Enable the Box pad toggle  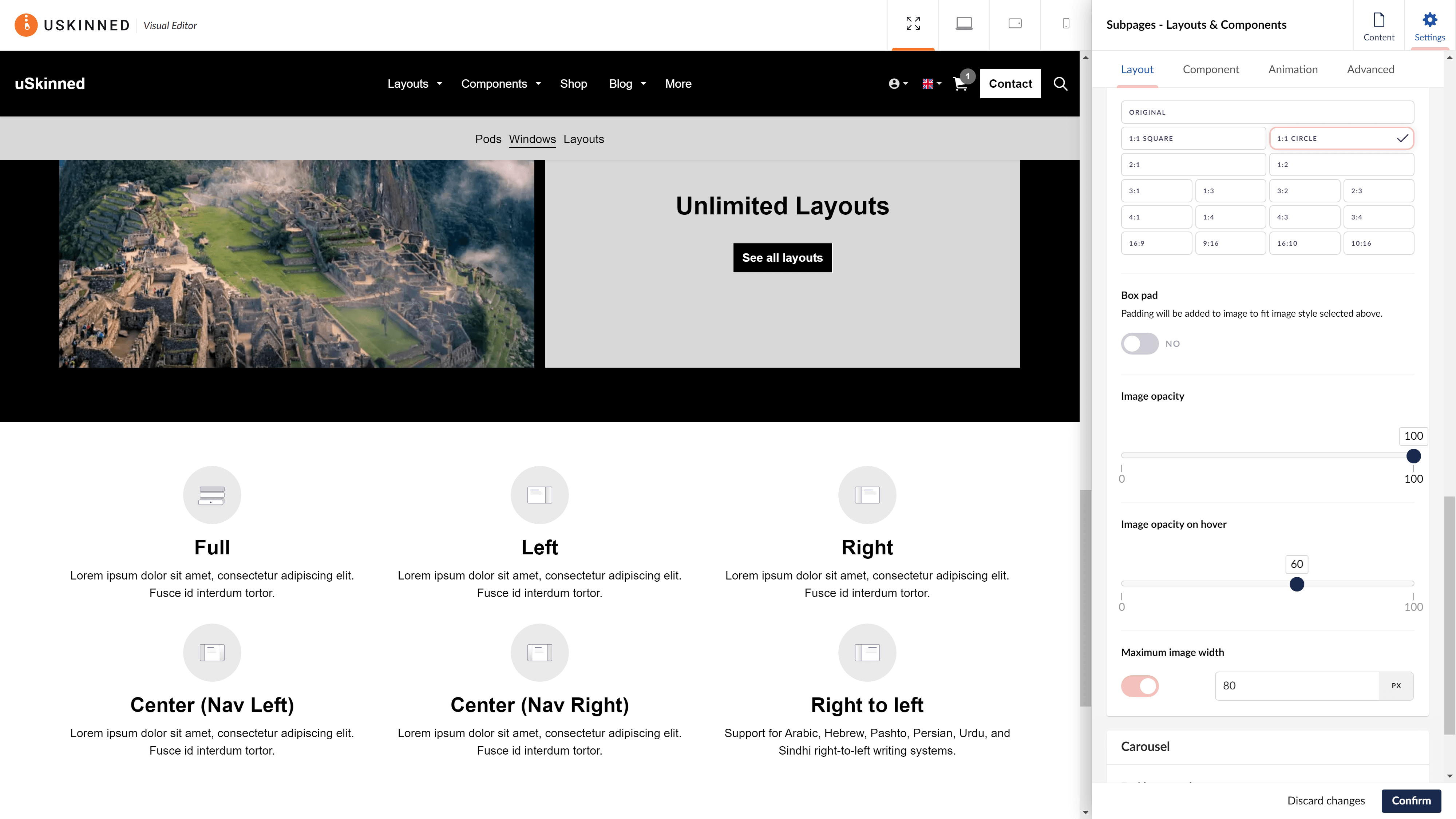tap(1139, 344)
